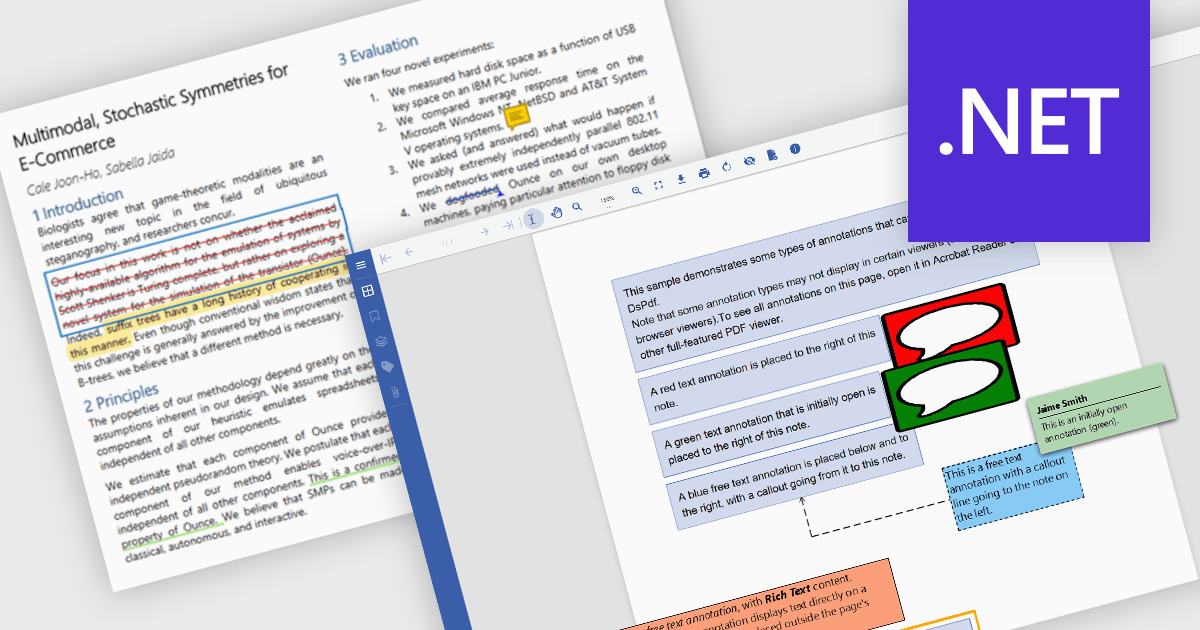
Task: Click the zoom out magnifier
Action: click(x=577, y=208)
